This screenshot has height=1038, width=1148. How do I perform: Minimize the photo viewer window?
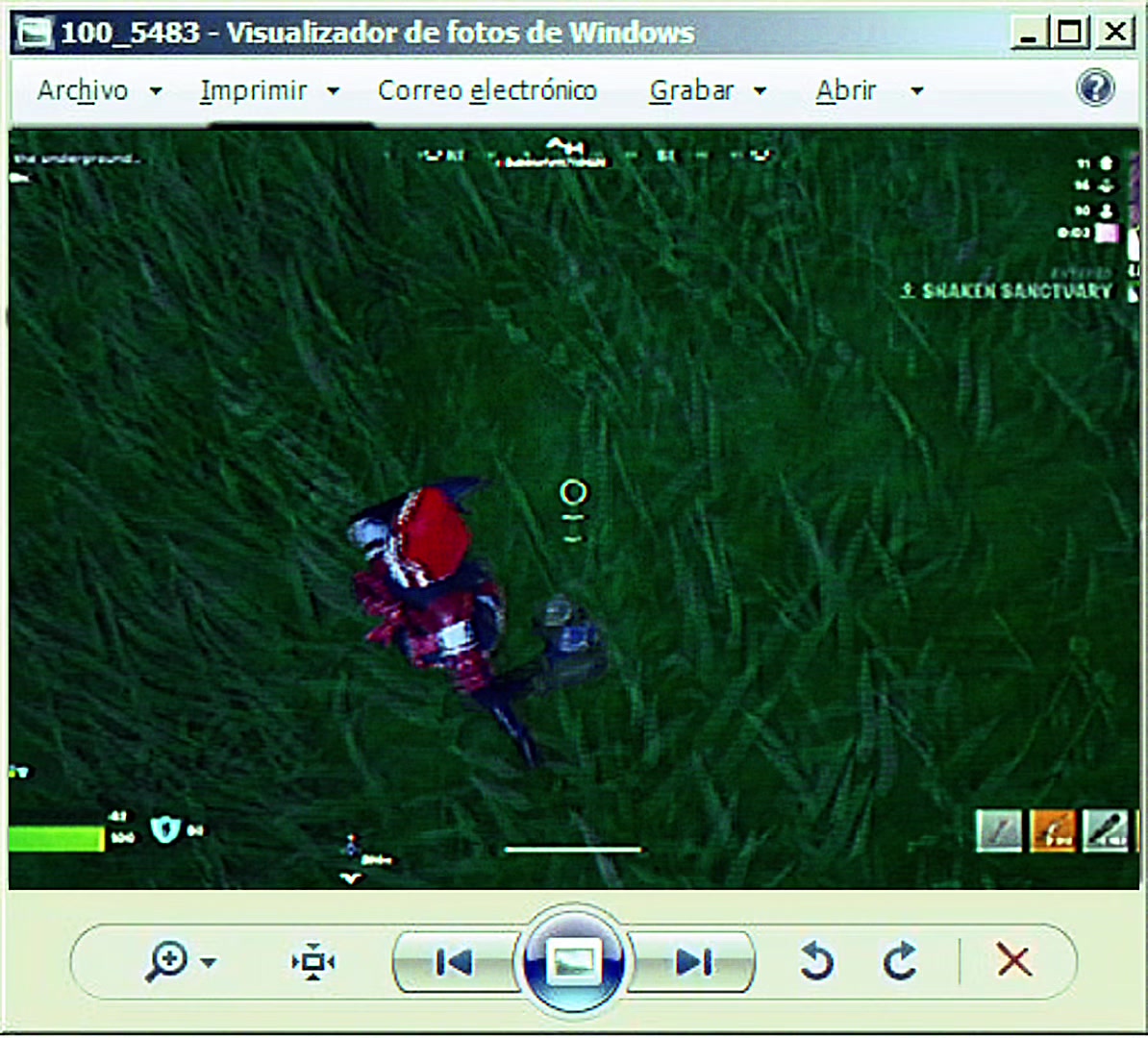pyautogui.click(x=1029, y=33)
